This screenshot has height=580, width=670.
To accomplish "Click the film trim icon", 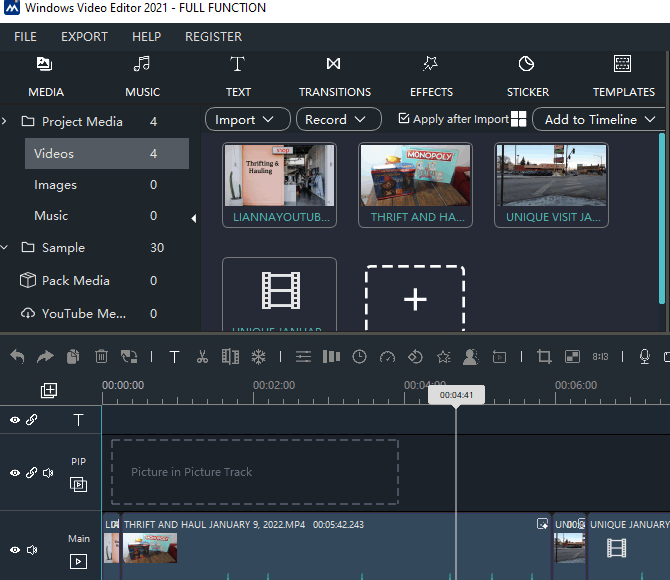I will (230, 356).
